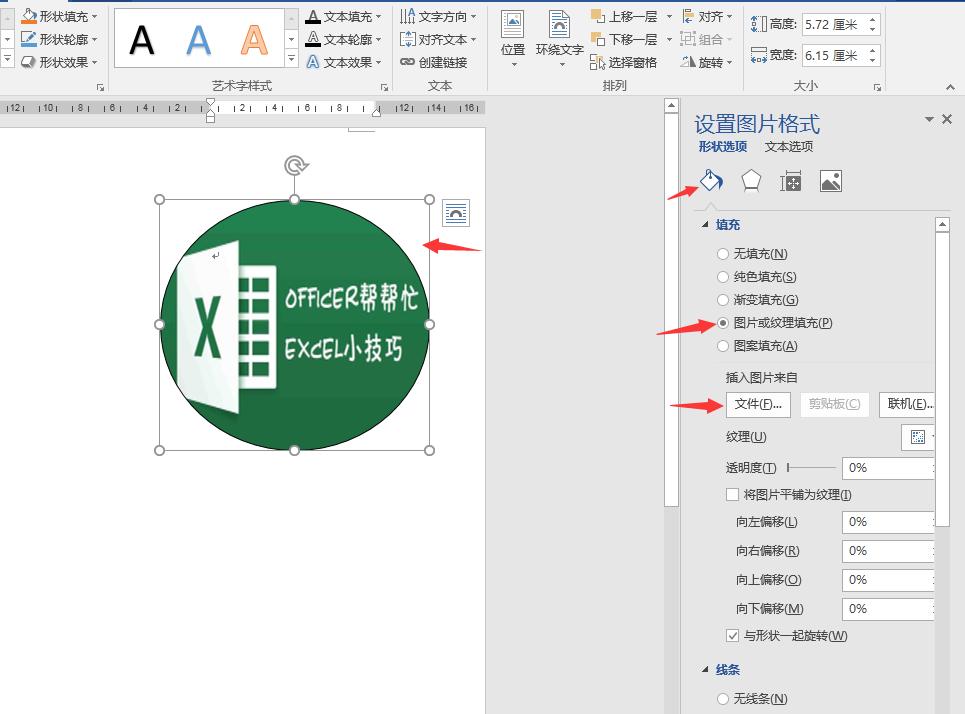
Task: Click the 向下偏移(M) value field
Action: (887, 609)
